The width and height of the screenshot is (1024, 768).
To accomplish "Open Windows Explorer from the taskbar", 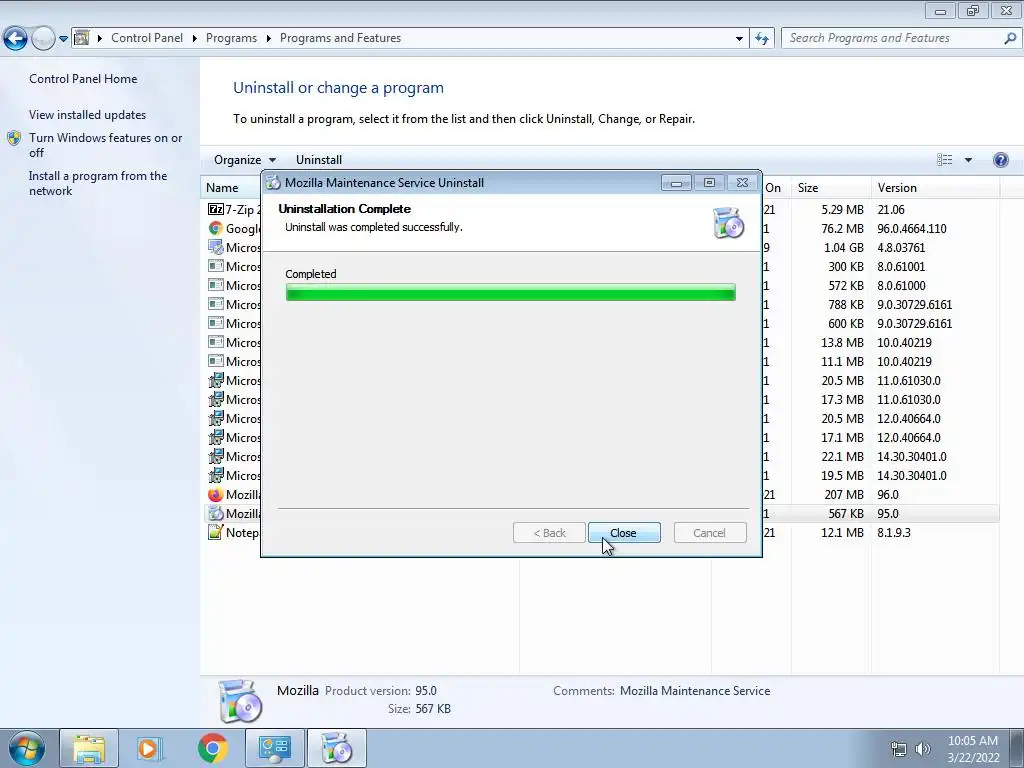I will 89,748.
